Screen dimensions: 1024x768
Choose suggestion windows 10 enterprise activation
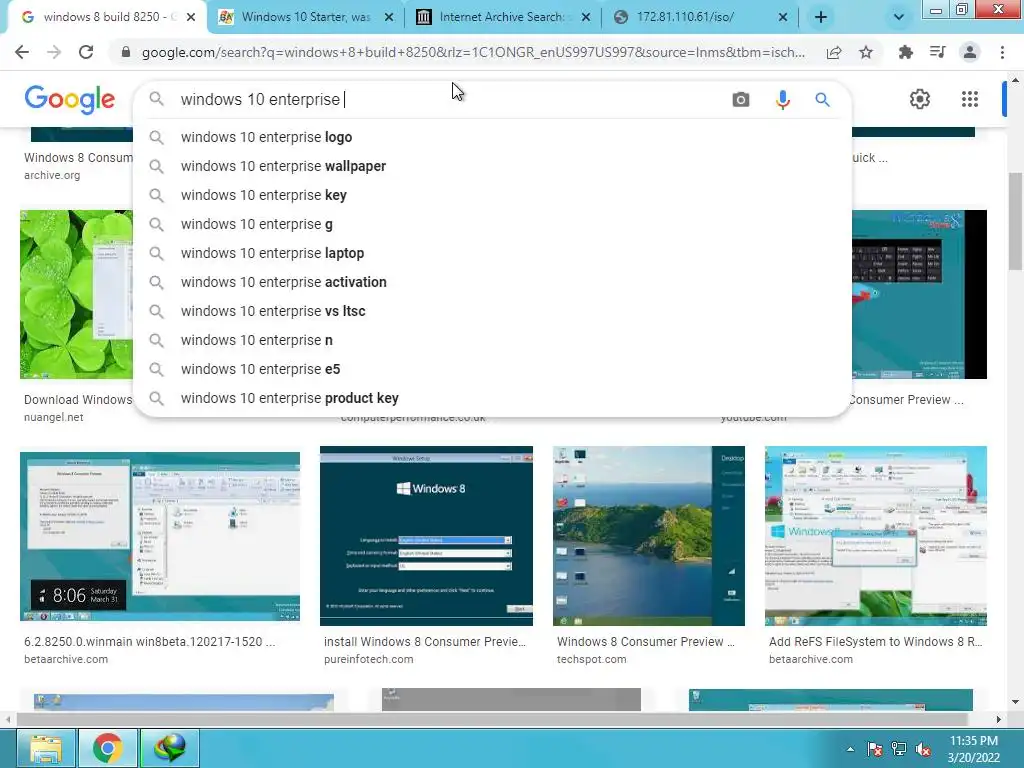pyautogui.click(x=492, y=282)
